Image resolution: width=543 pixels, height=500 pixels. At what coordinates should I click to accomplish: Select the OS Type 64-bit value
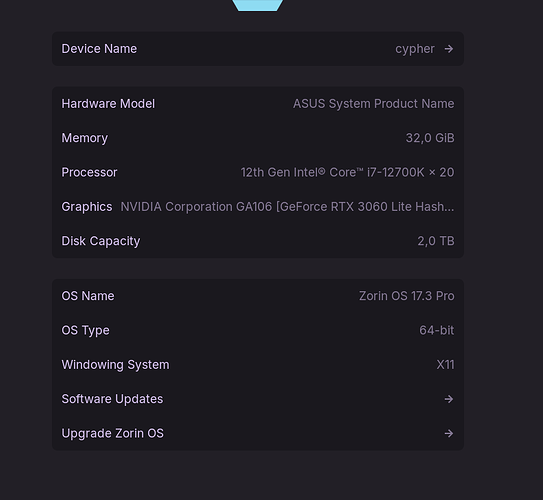(436, 330)
